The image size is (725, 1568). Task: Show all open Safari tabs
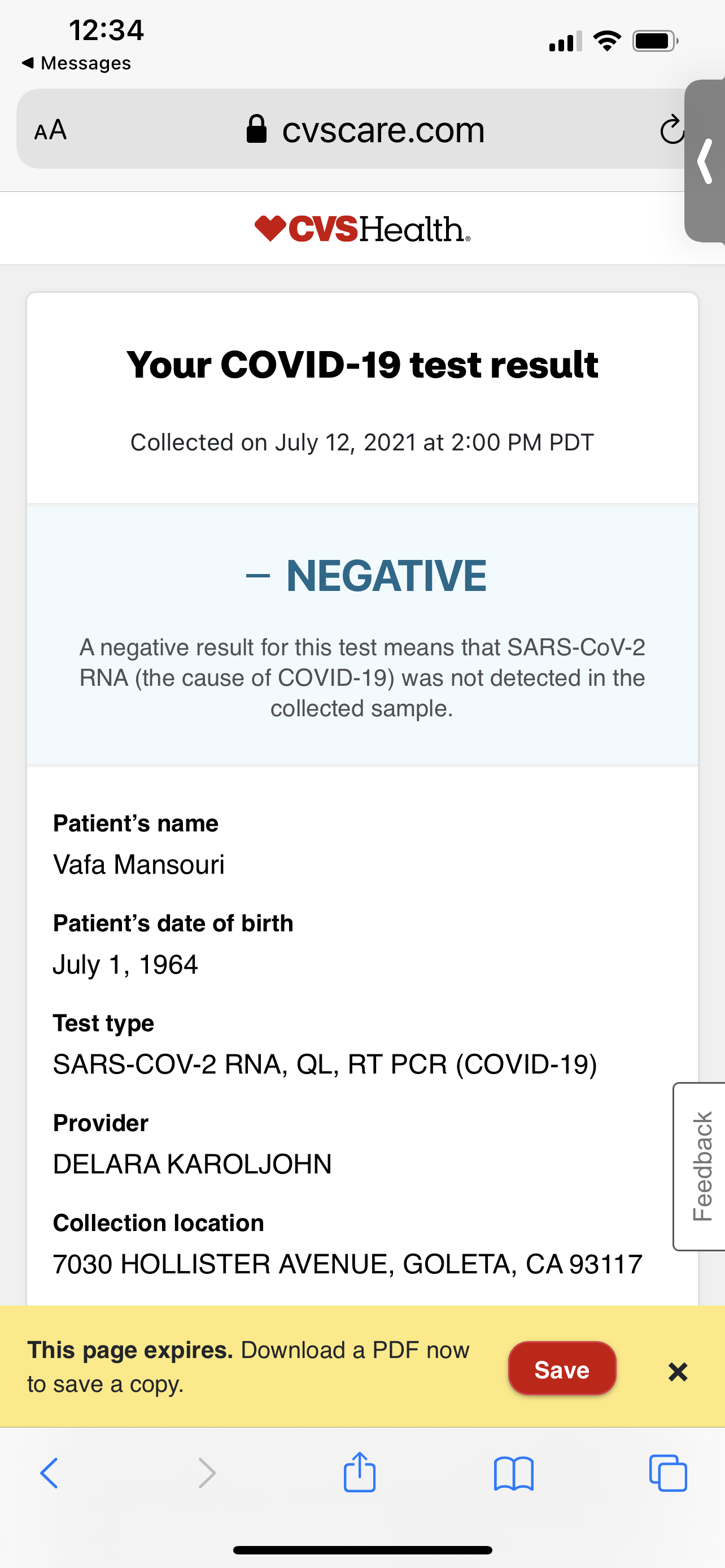668,1474
